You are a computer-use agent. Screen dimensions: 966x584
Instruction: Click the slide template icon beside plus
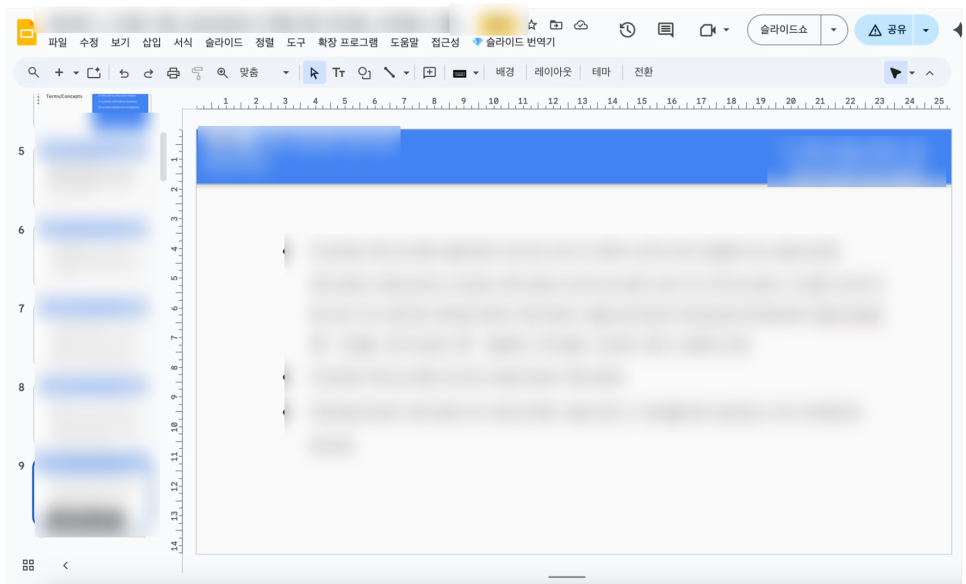point(94,73)
